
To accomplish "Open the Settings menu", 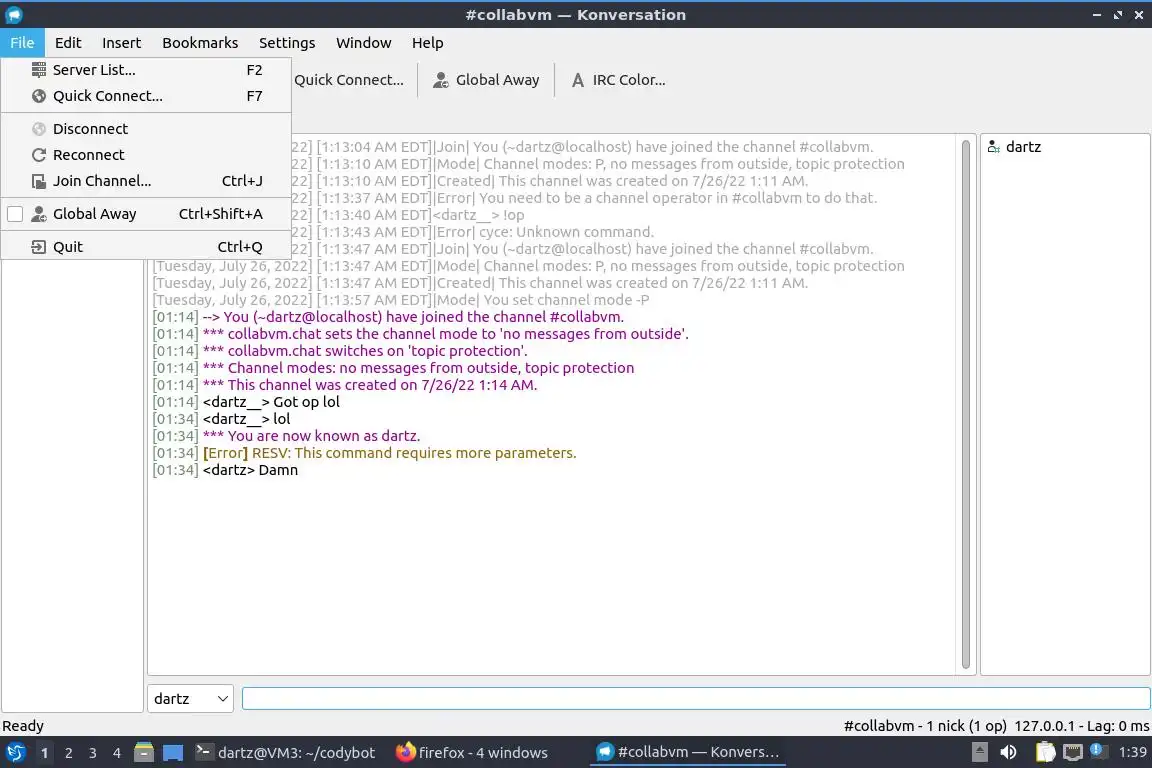I will click(x=287, y=43).
